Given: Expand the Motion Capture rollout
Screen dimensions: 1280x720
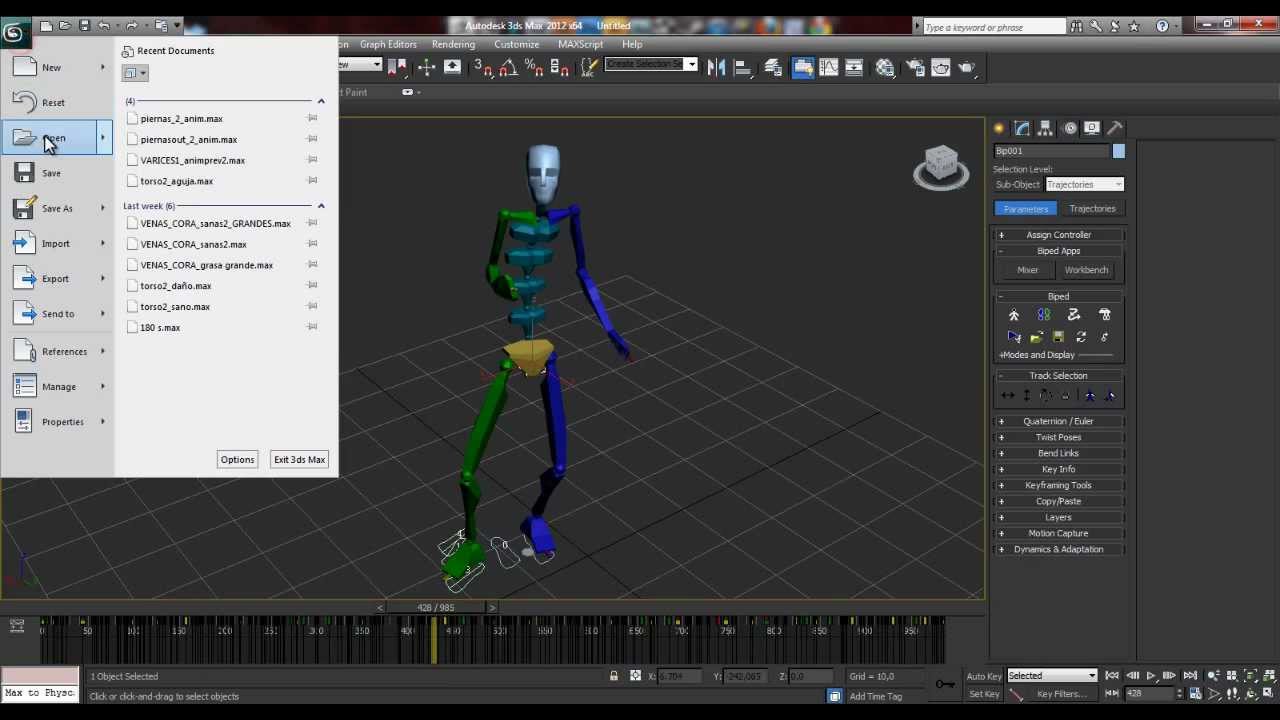Looking at the screenshot, I should click(x=1058, y=533).
